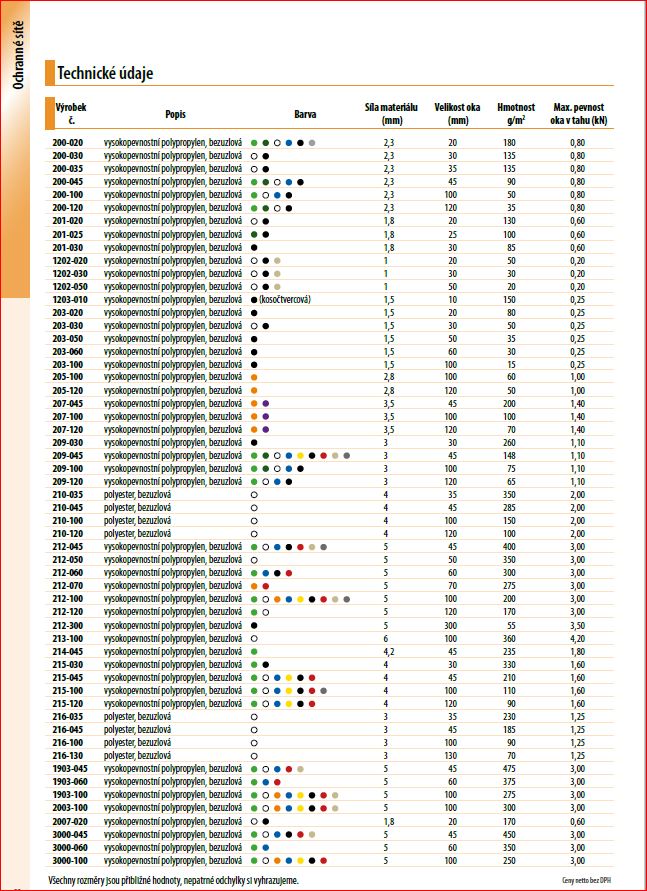The height and width of the screenshot is (891, 647).
Task: Select product number 213-100
Action: (x=68, y=638)
